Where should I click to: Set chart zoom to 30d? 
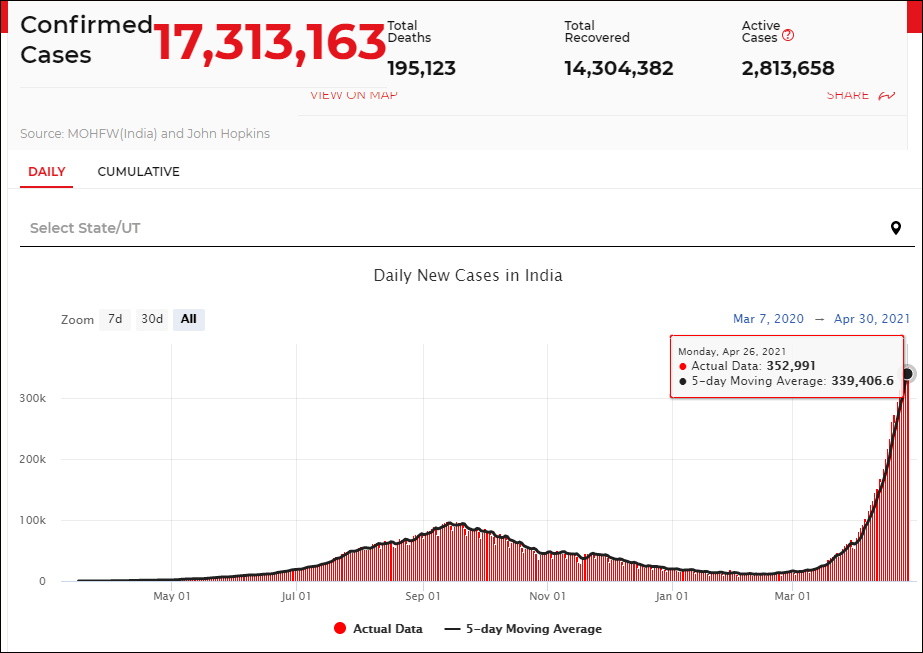click(x=152, y=319)
